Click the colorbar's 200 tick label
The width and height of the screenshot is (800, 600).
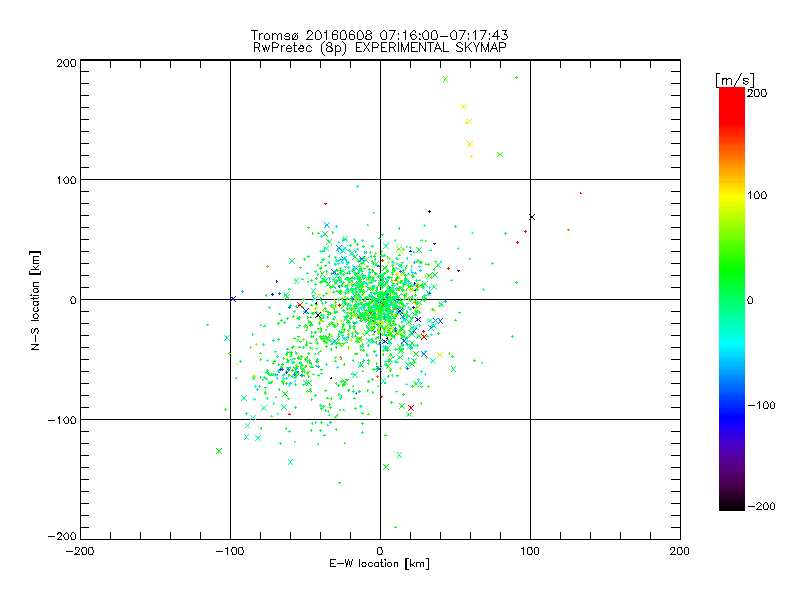click(757, 93)
